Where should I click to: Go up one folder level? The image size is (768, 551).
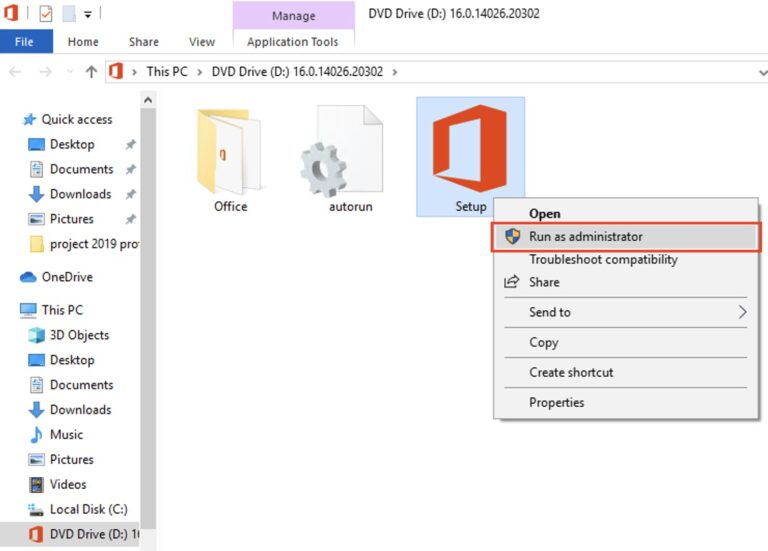pyautogui.click(x=91, y=72)
